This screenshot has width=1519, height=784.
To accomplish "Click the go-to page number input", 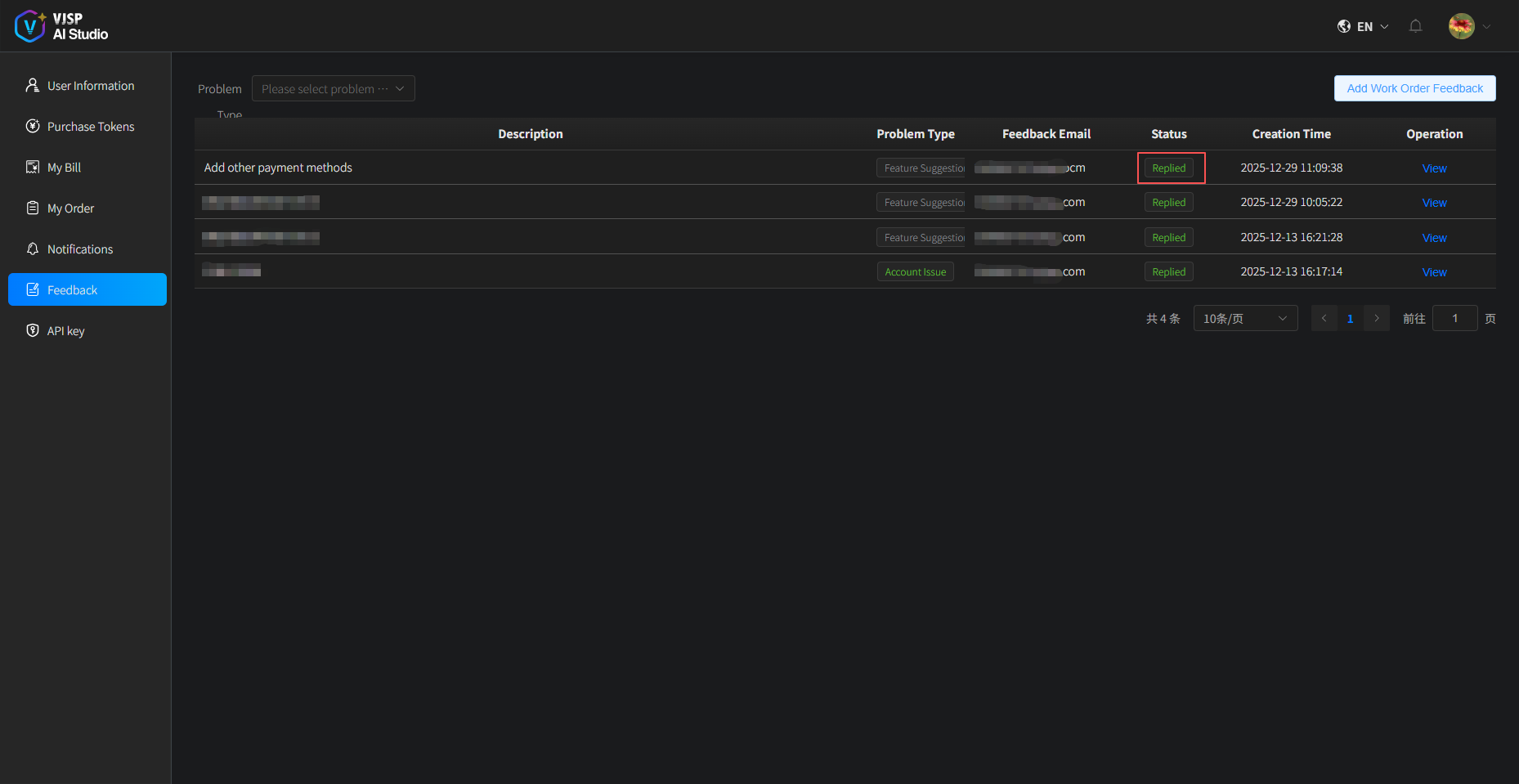I will coord(1454,318).
